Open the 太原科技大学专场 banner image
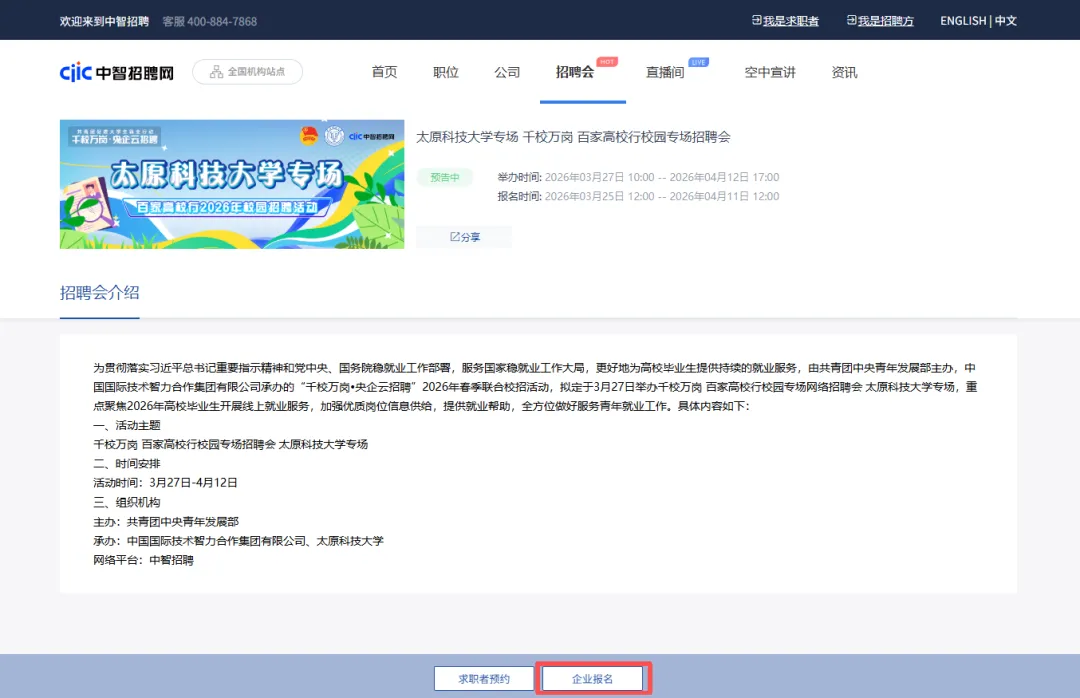Image resolution: width=1080 pixels, height=698 pixels. [x=232, y=184]
